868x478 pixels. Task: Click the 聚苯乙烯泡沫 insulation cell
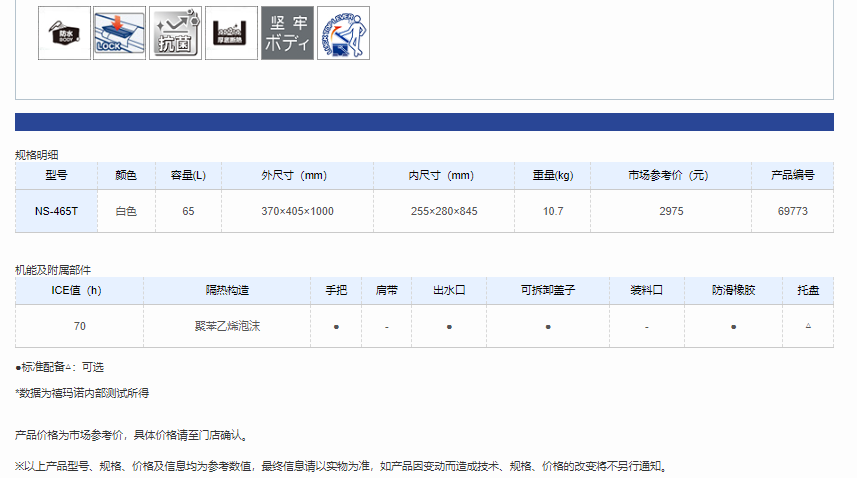pos(227,326)
